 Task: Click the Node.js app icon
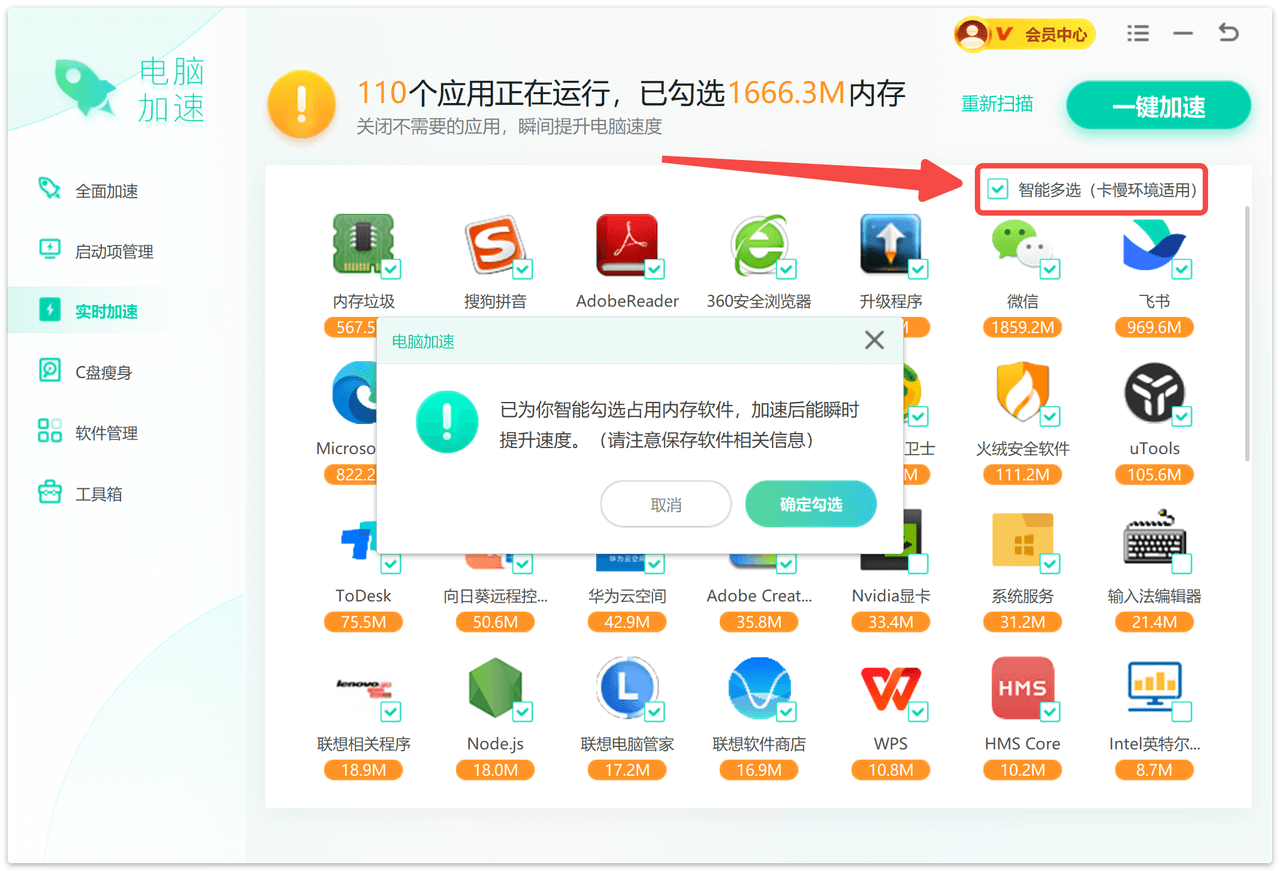495,689
